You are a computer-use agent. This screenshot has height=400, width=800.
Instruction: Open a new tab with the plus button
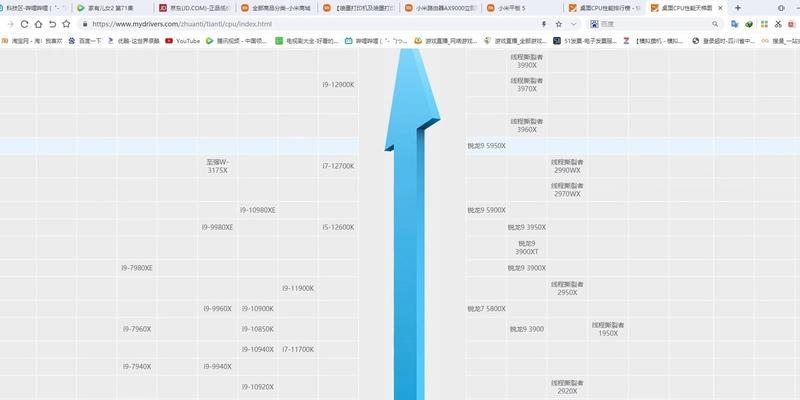[737, 8]
